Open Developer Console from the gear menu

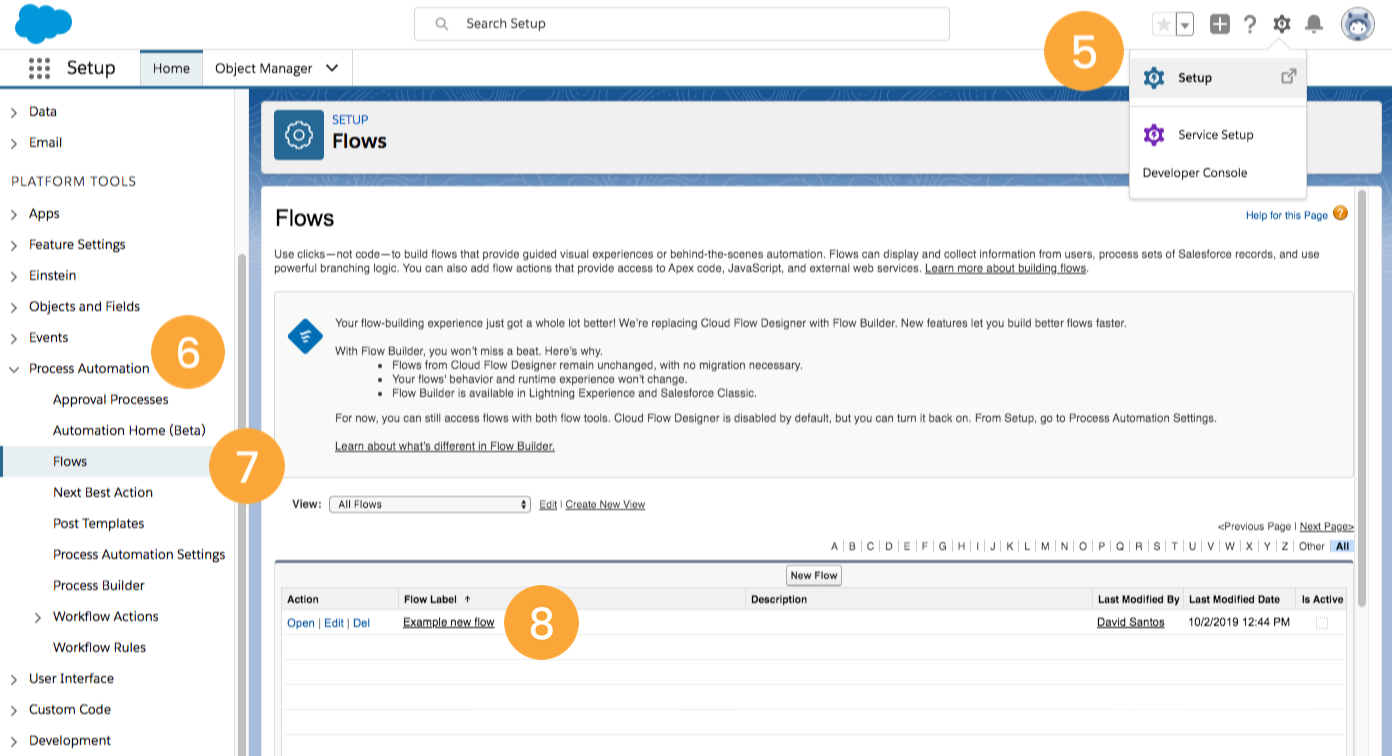pyautogui.click(x=1195, y=173)
